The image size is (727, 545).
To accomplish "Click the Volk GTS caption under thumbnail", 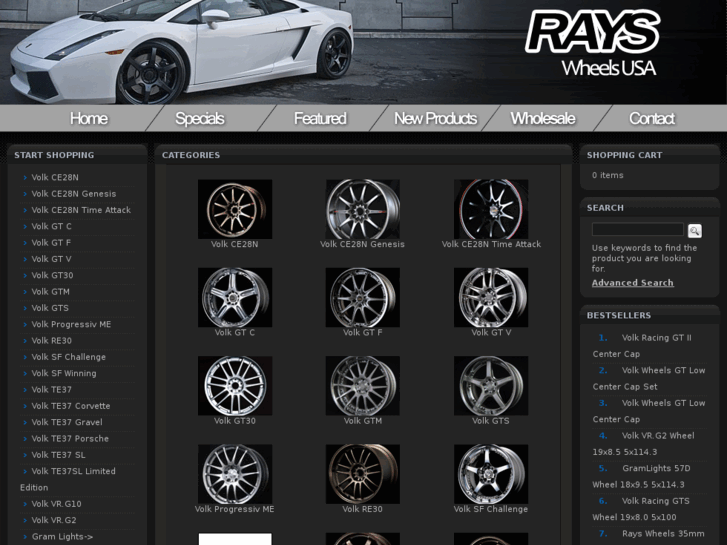I will [x=491, y=421].
